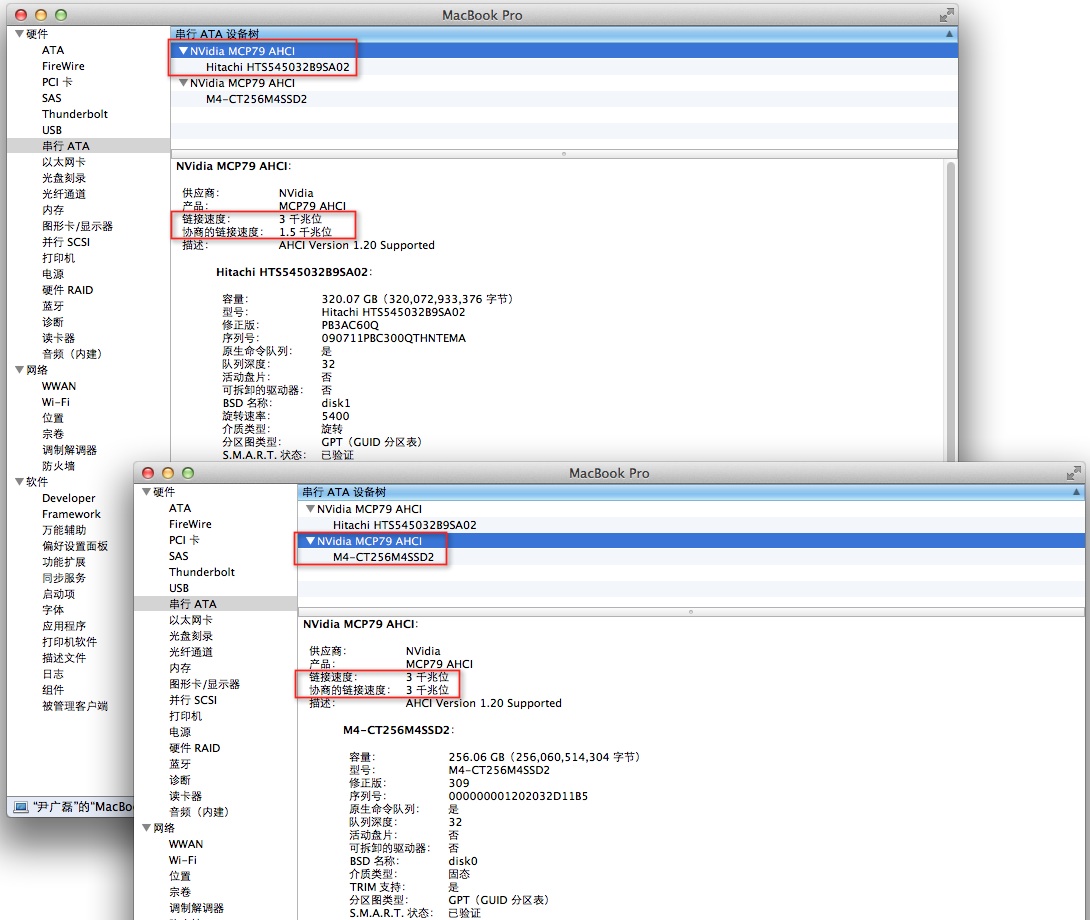Image resolution: width=1090 pixels, height=920 pixels.
Task: Open 蓝牙 in the back window sidebar
Action: point(53,306)
